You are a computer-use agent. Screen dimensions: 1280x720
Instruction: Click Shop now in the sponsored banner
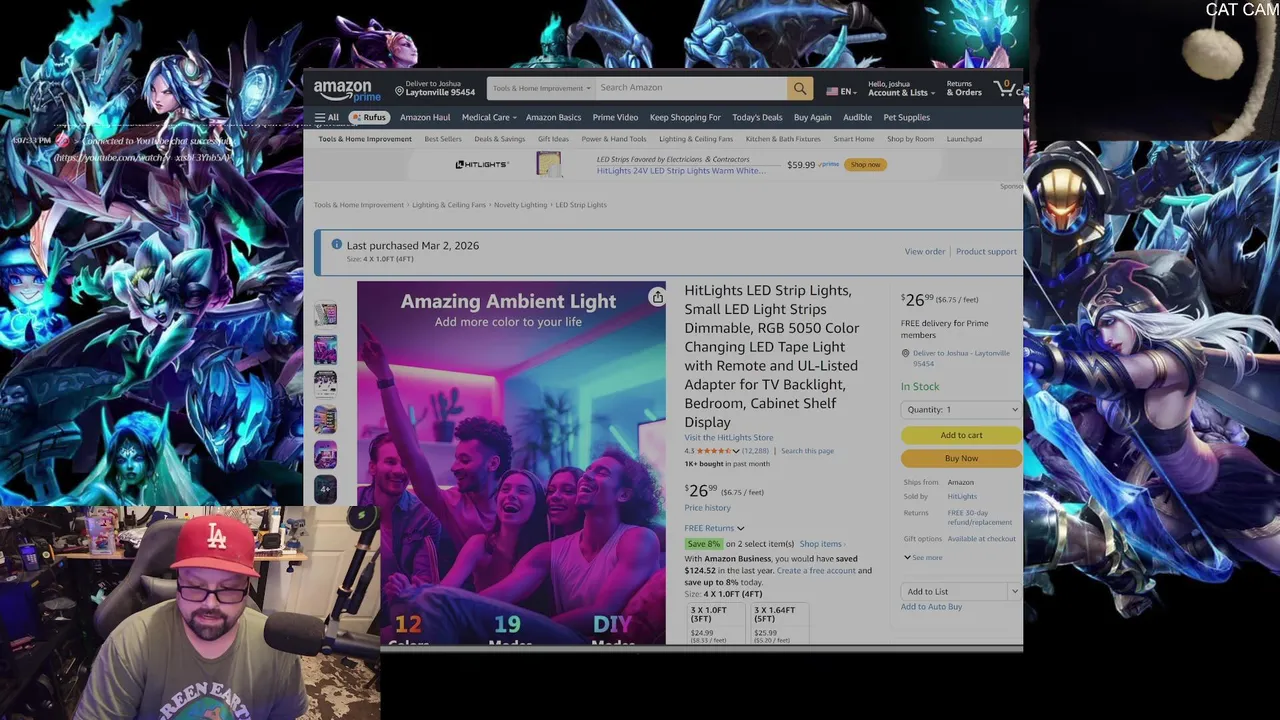point(865,164)
